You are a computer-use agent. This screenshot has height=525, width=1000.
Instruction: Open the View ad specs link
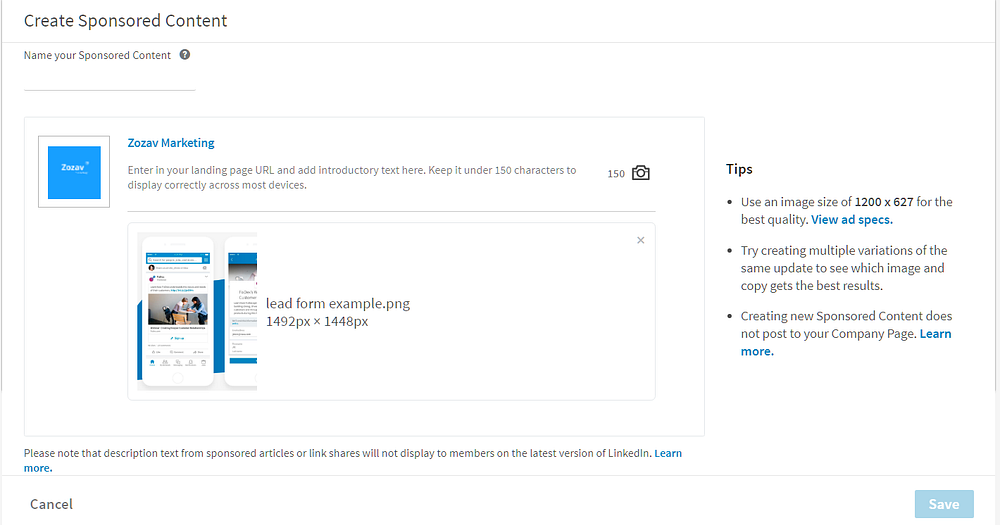coord(852,219)
